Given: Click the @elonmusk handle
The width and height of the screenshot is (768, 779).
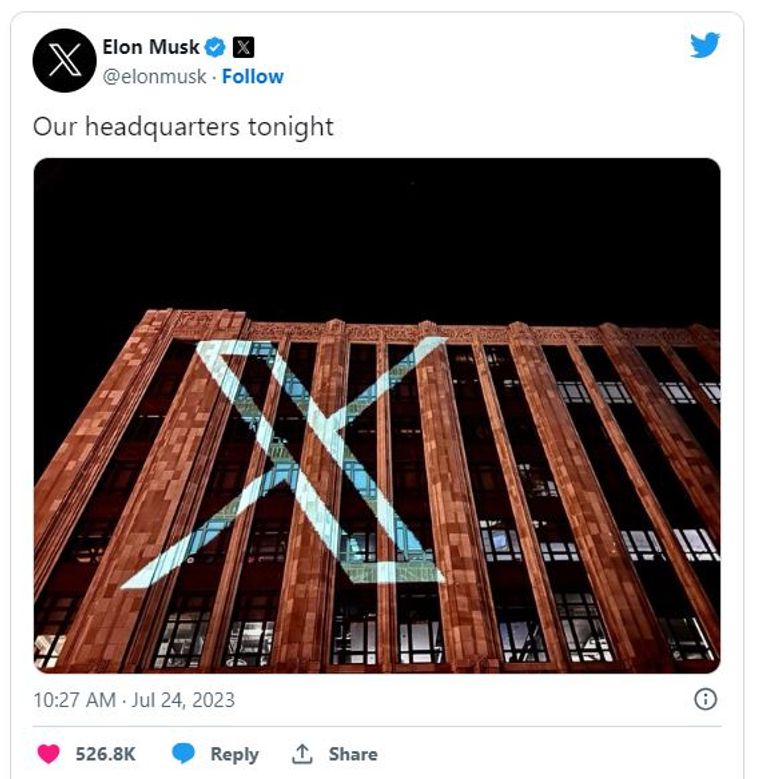Looking at the screenshot, I should (157, 76).
